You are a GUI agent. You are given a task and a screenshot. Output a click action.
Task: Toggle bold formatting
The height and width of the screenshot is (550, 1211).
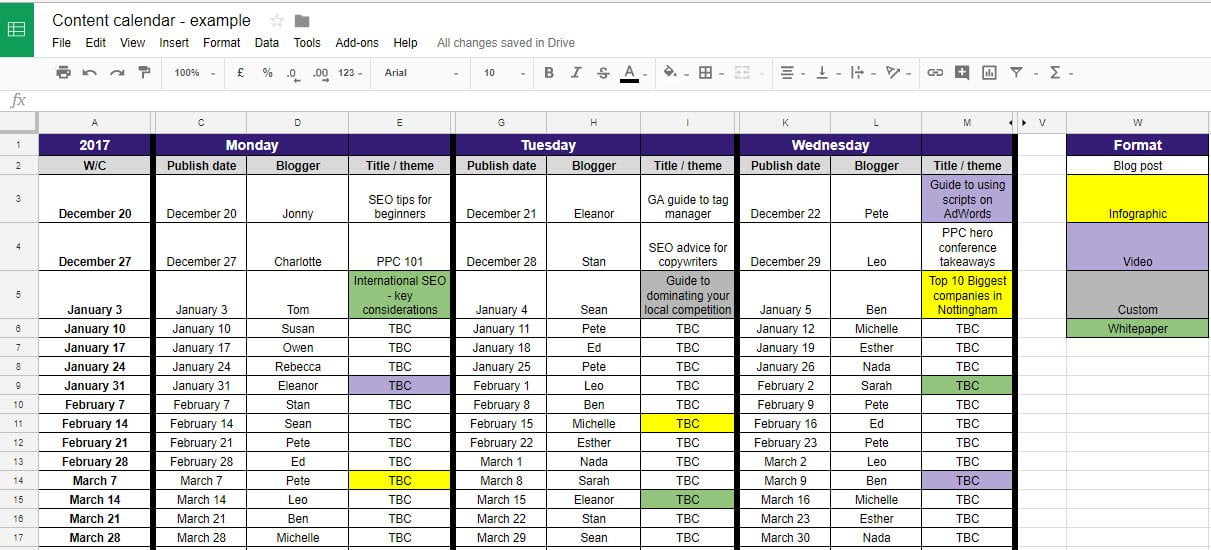click(x=549, y=72)
